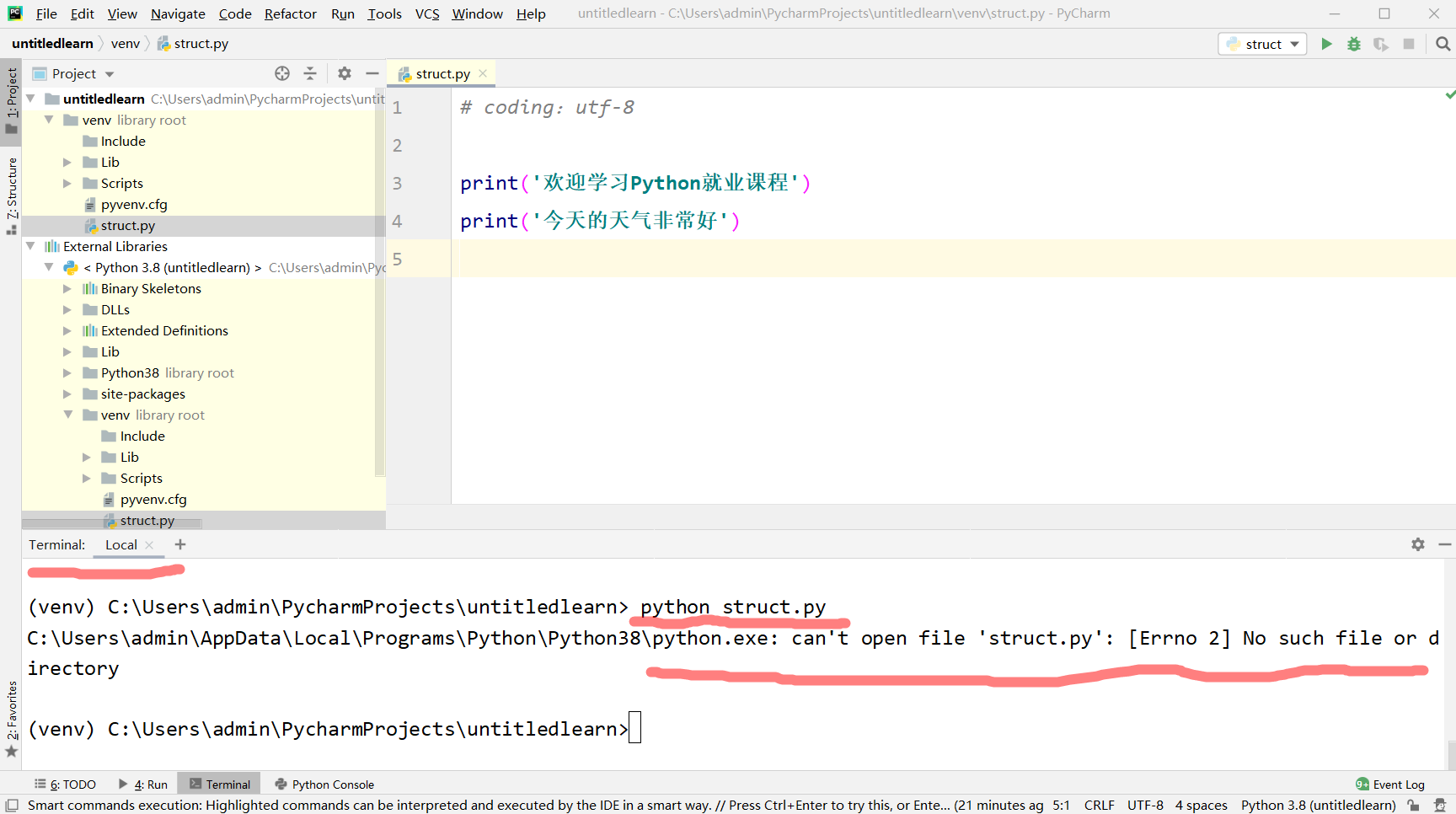Click Run with Coverage icon
Screen dimensions: 1456x814
click(1381, 44)
